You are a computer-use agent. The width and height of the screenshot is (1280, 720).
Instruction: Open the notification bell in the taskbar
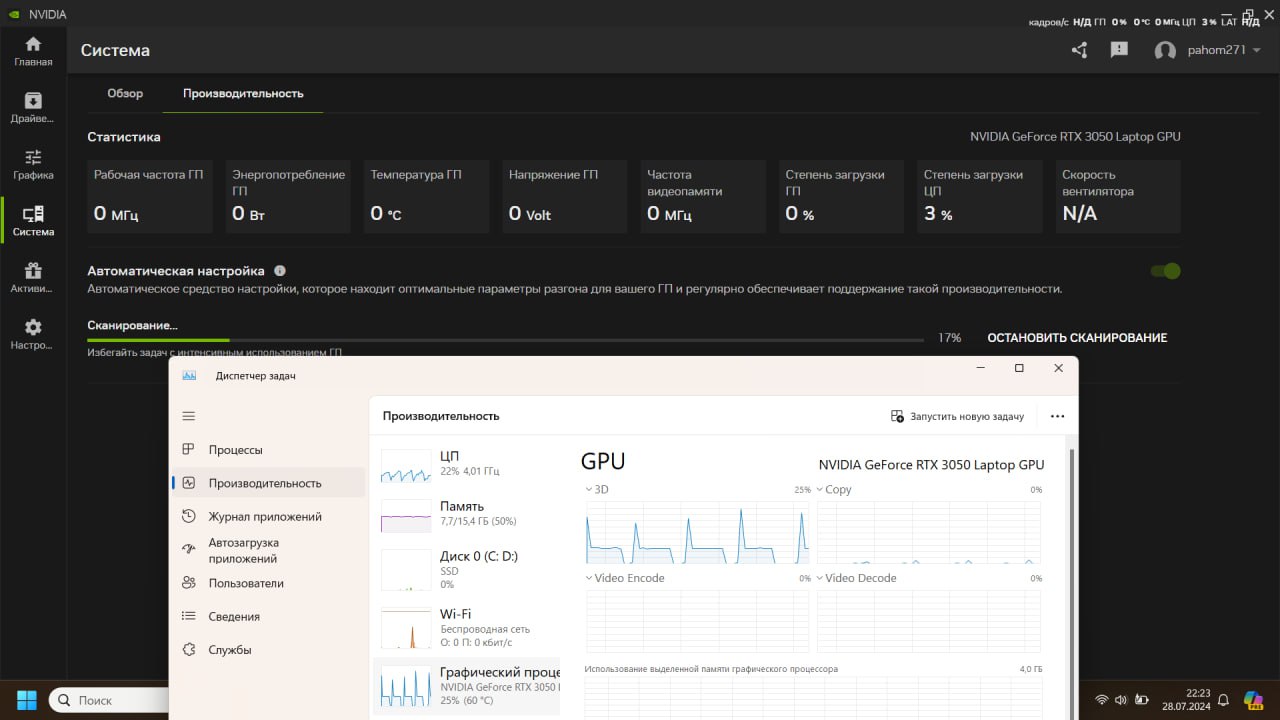click(x=1223, y=700)
